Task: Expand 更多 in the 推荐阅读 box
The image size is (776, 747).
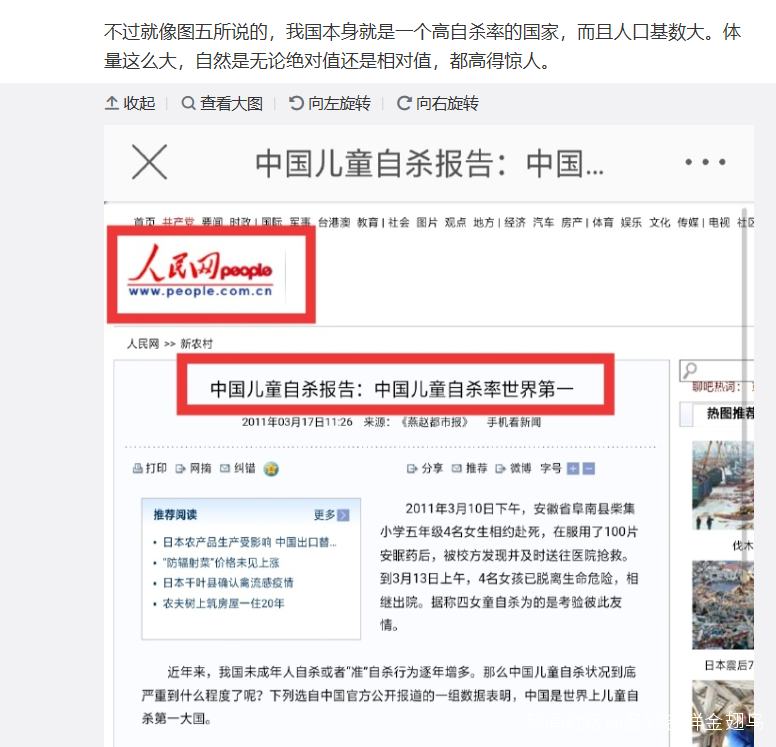Action: pyautogui.click(x=332, y=515)
